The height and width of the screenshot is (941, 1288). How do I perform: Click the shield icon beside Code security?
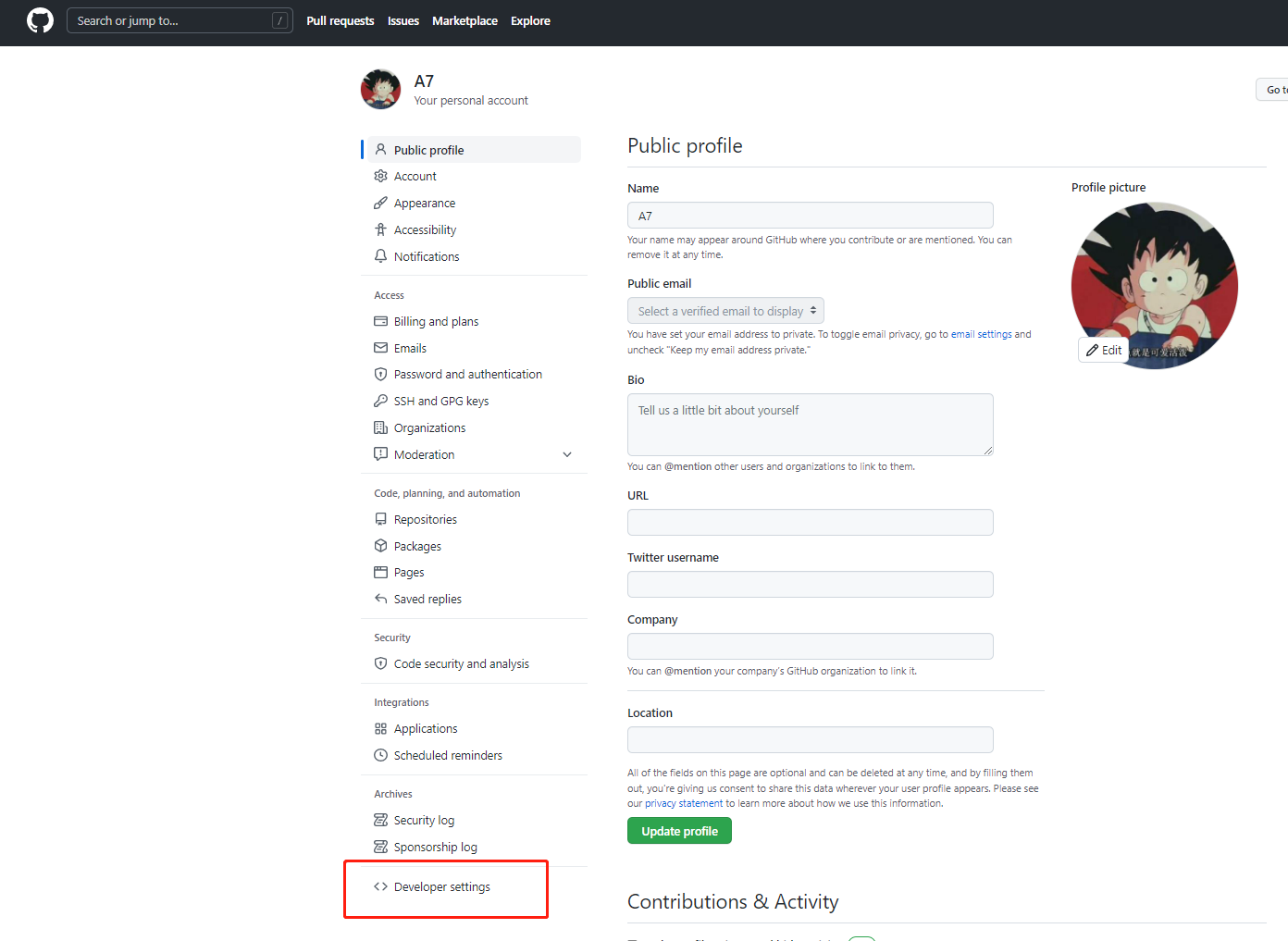[380, 663]
